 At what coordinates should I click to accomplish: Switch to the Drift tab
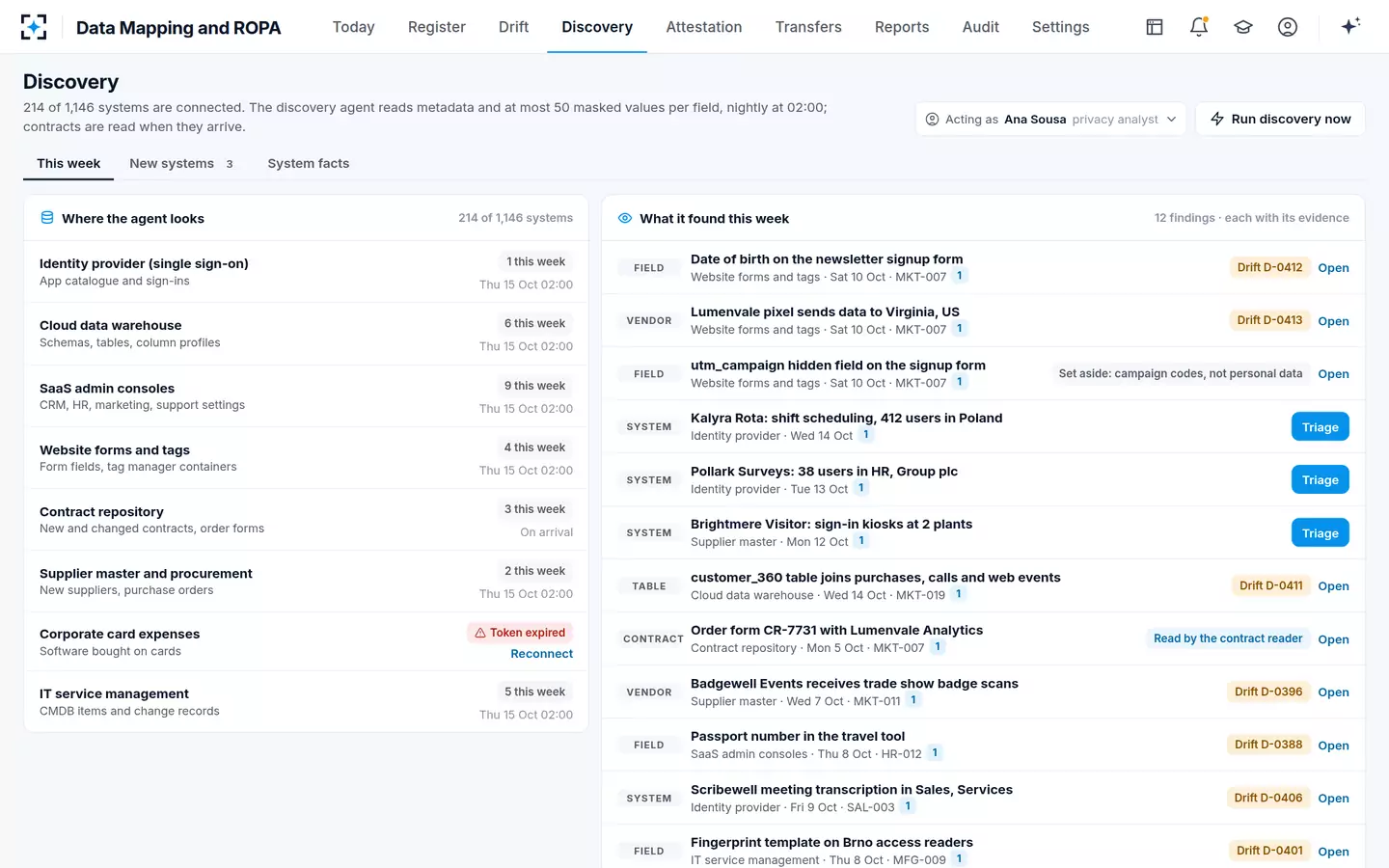tap(513, 27)
